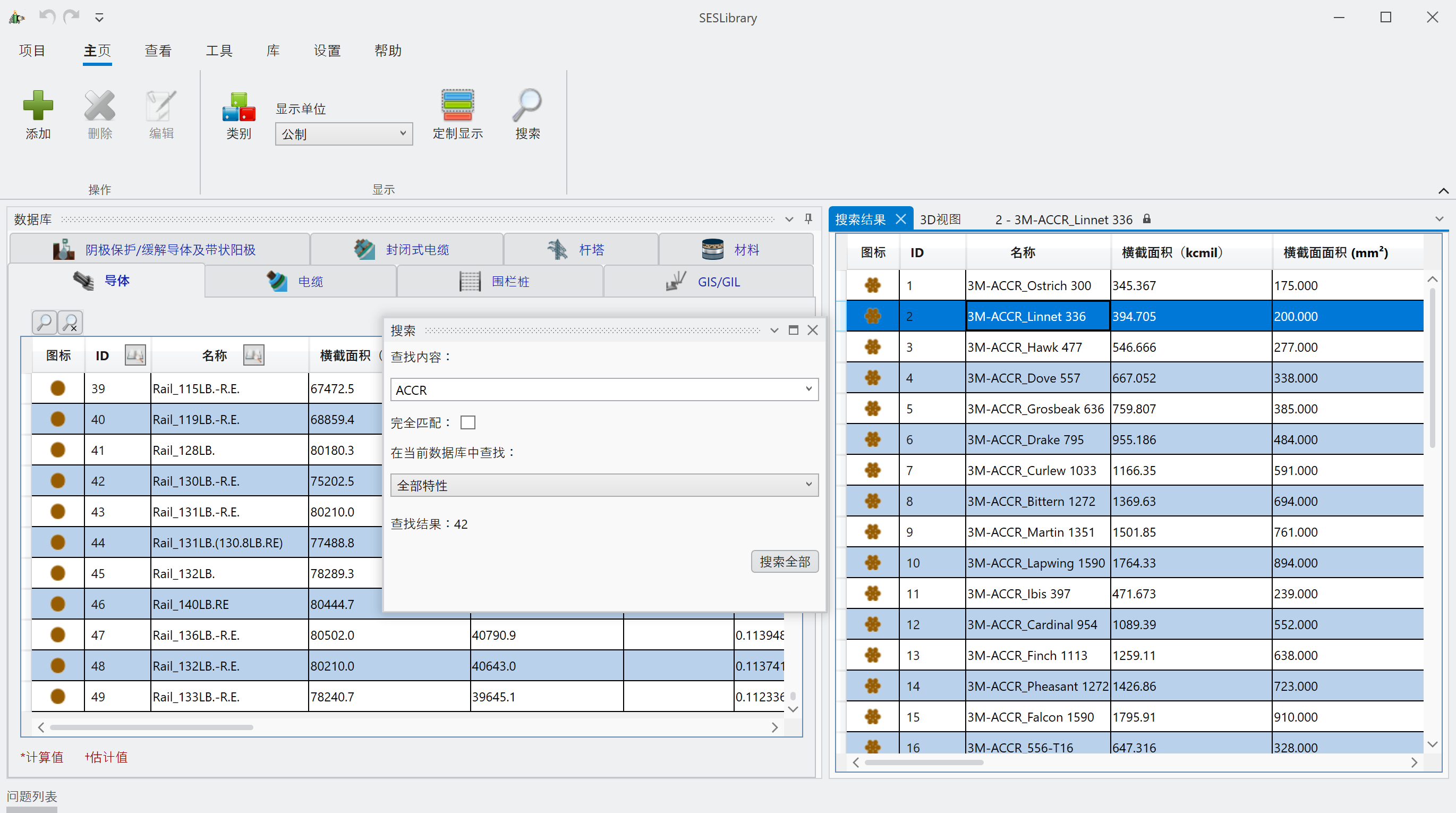Image resolution: width=1456 pixels, height=813 pixels.
Task: Click the conductor icon in 3M-ACCR_Hawk 477 row
Action: click(873, 346)
